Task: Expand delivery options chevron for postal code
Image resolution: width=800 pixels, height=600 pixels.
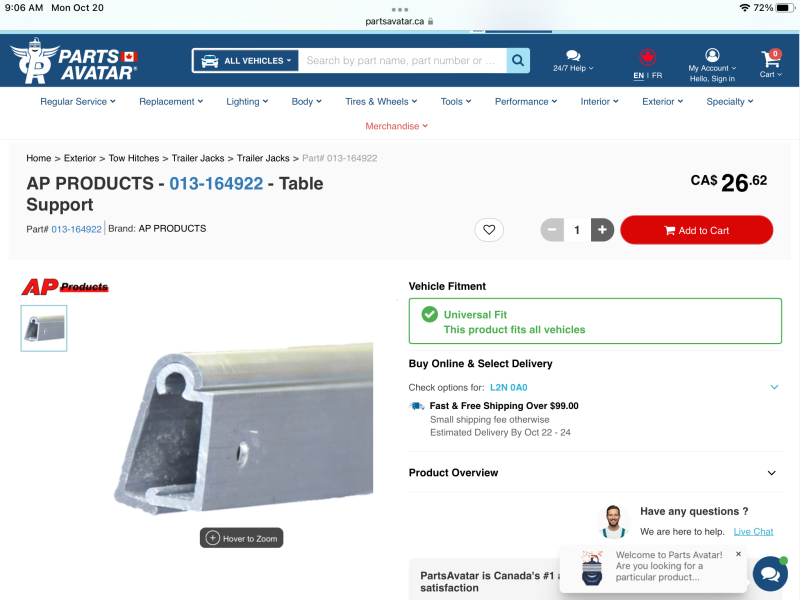Action: 774,387
